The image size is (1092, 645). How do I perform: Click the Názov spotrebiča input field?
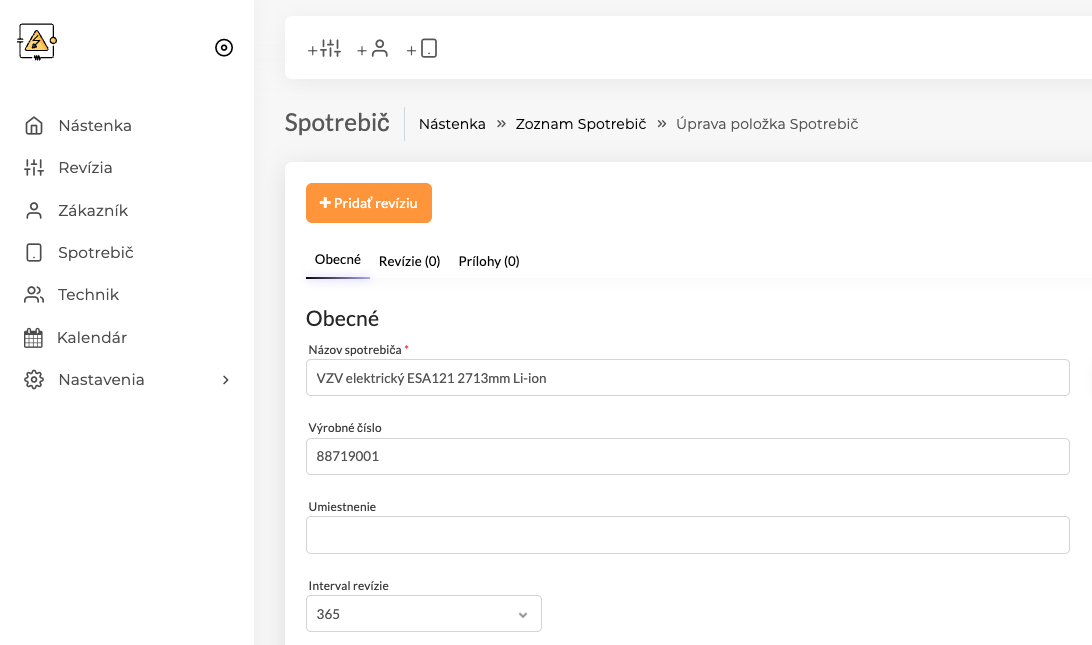coord(687,378)
